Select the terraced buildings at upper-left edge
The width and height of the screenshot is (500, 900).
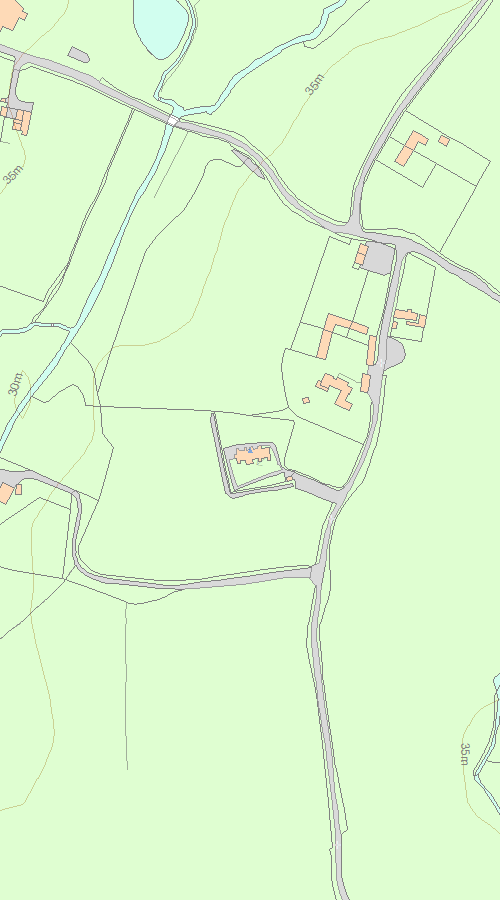pyautogui.click(x=16, y=118)
